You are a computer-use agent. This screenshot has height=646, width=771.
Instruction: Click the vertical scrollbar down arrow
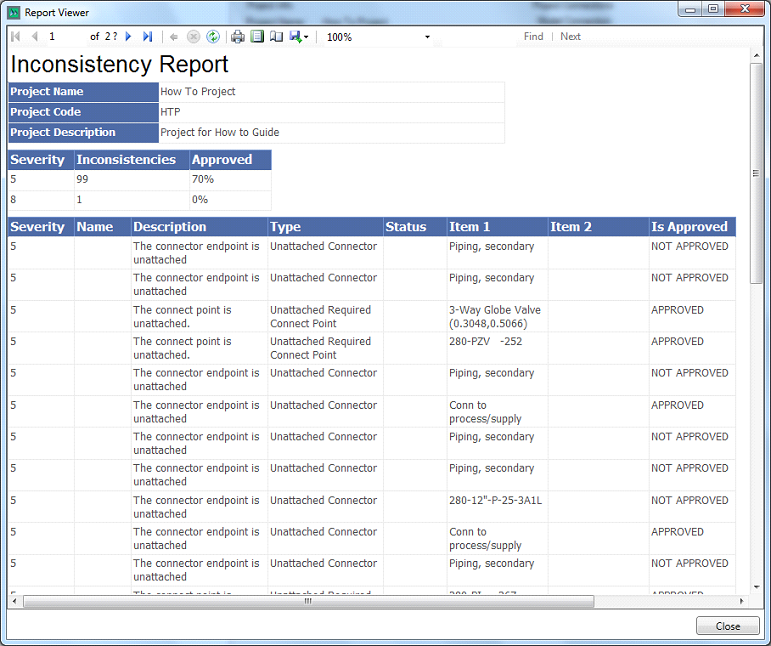tap(757, 587)
